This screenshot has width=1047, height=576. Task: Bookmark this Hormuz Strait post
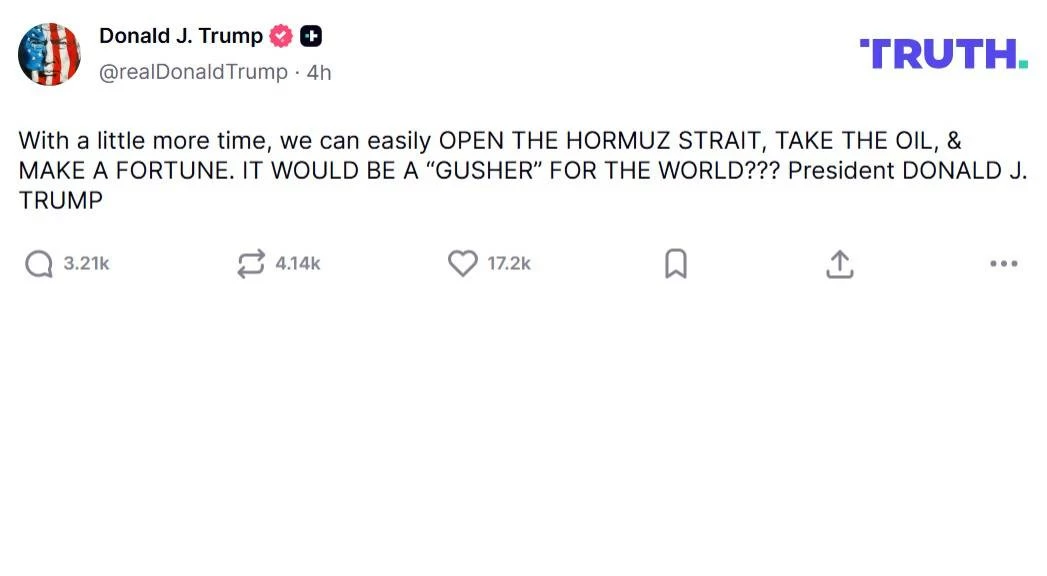point(676,264)
